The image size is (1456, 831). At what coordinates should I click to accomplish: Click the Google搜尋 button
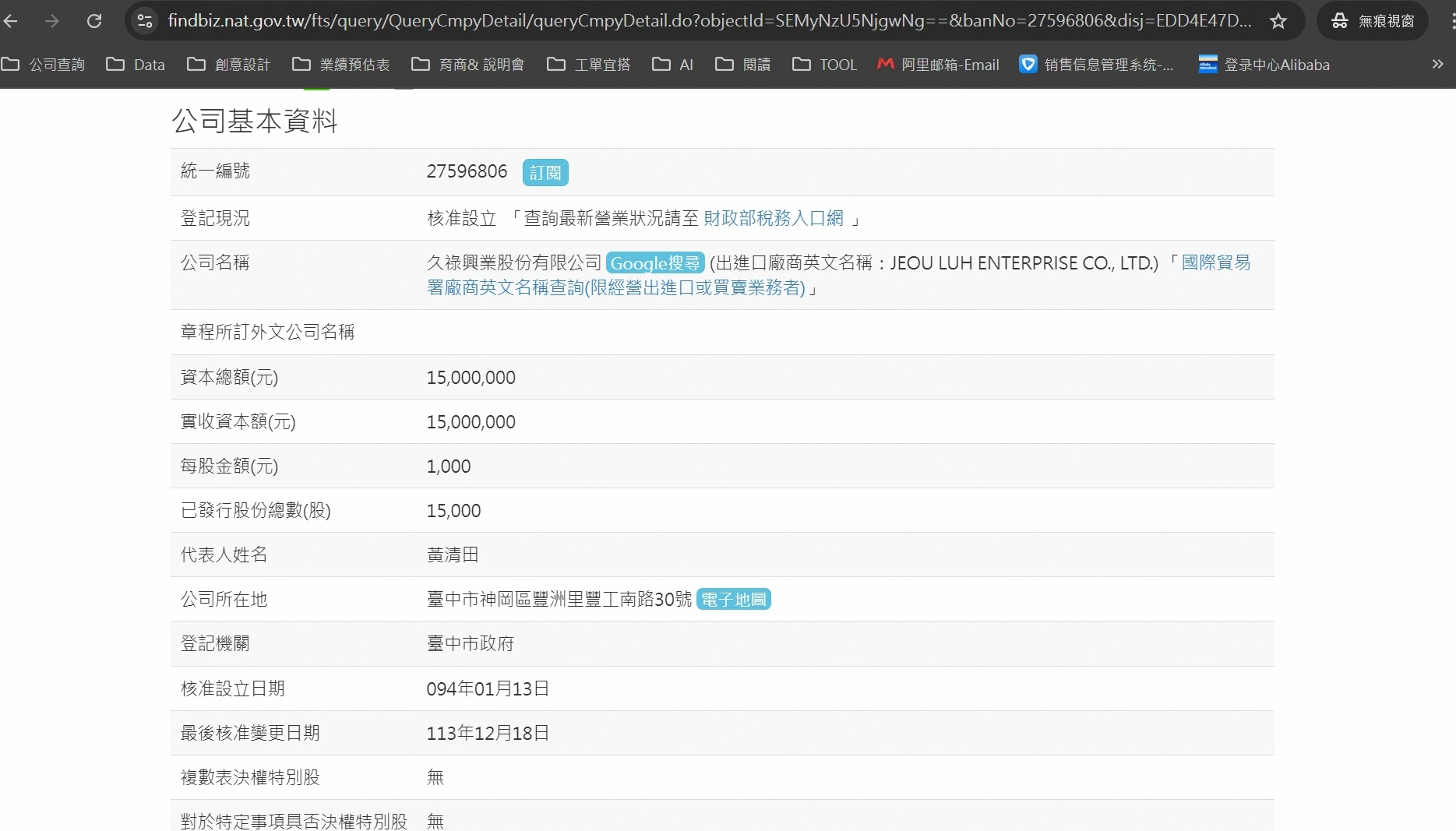(654, 263)
